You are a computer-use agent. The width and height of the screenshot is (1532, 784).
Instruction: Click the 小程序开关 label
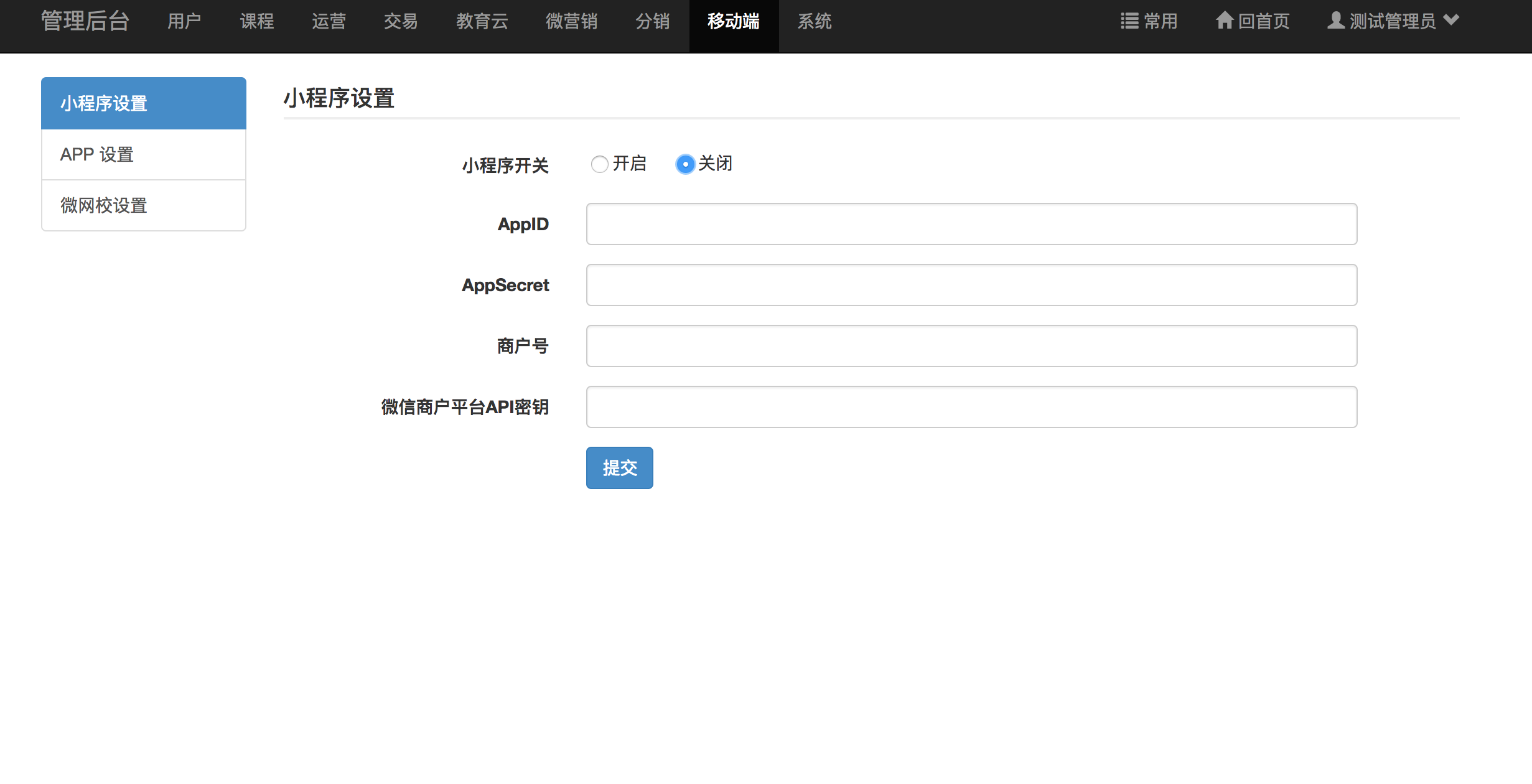click(x=505, y=166)
